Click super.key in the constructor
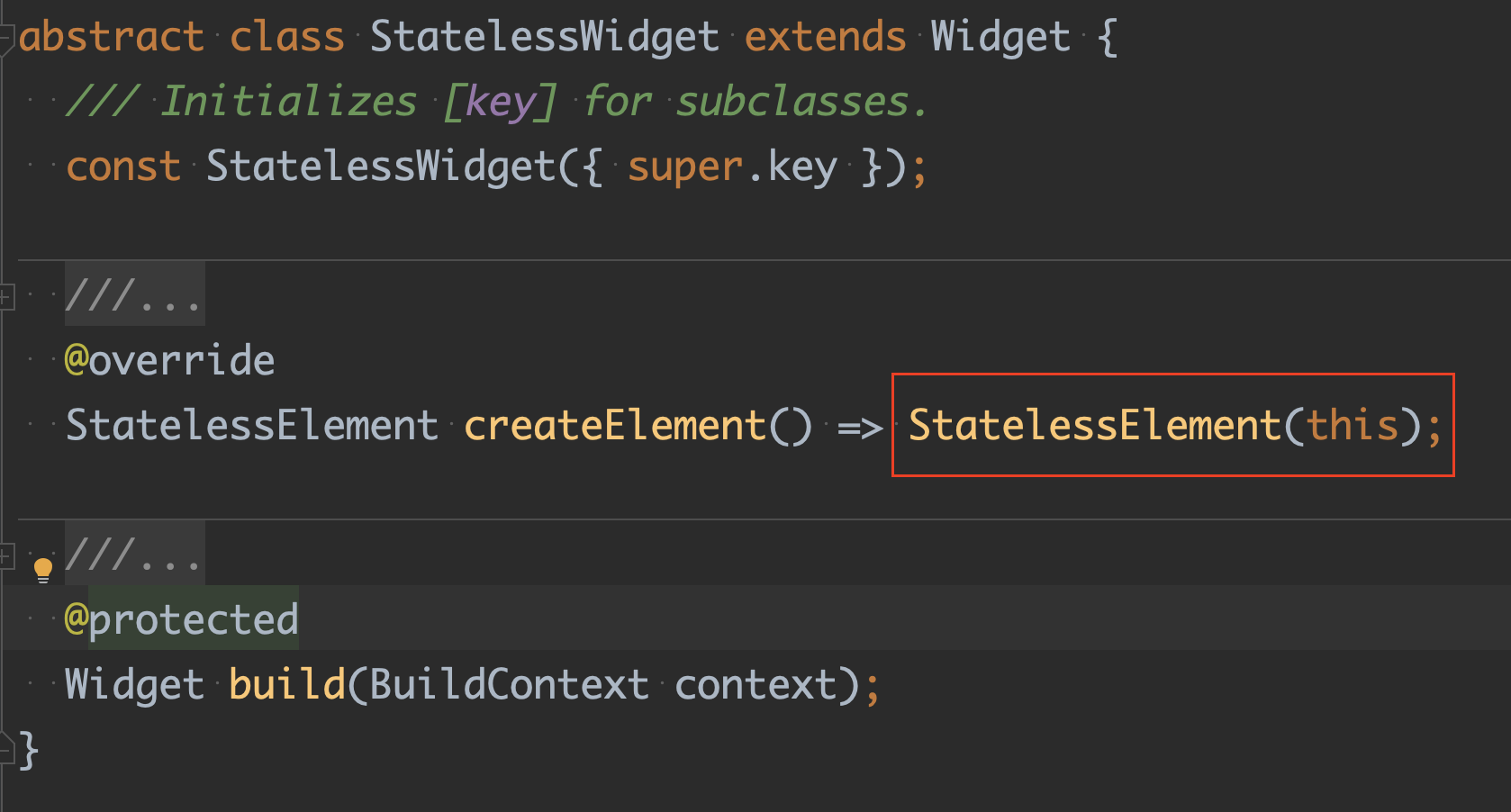This screenshot has width=1511, height=812. tap(732, 167)
